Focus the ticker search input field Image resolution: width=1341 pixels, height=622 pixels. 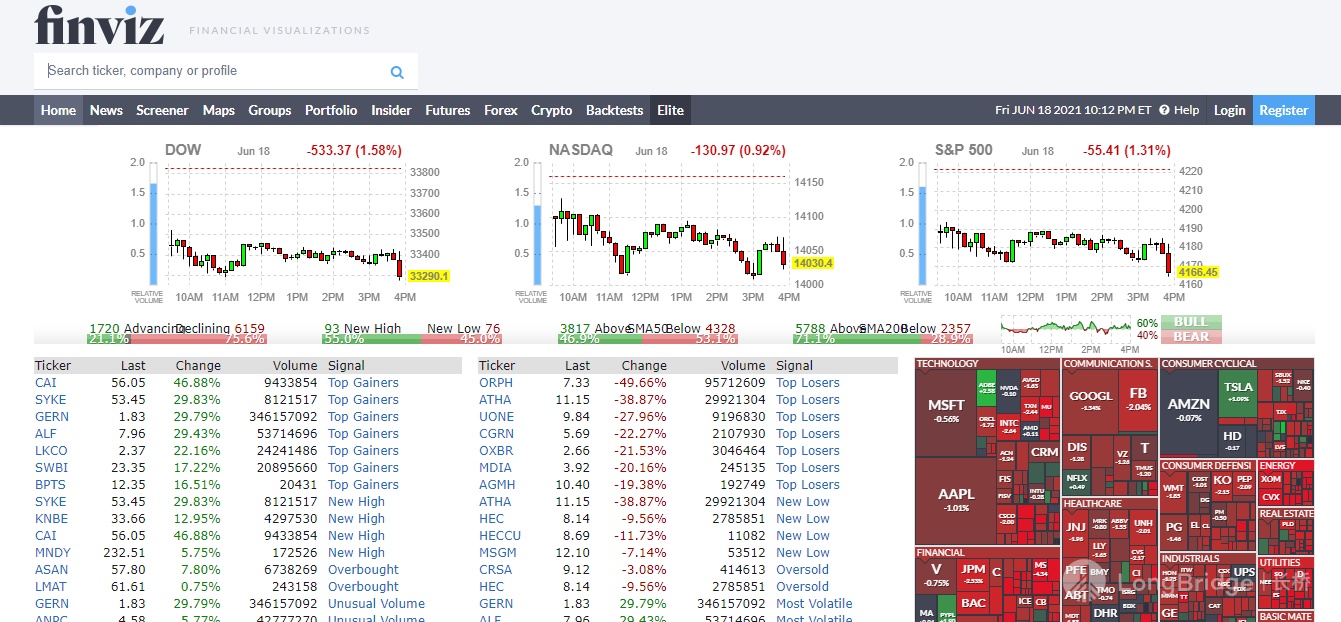(x=210, y=71)
